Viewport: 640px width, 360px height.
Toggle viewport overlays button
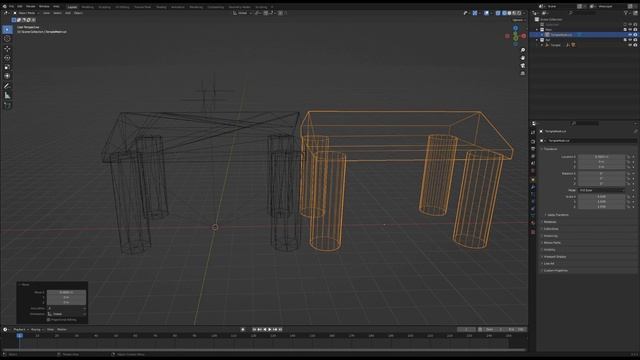click(487, 13)
